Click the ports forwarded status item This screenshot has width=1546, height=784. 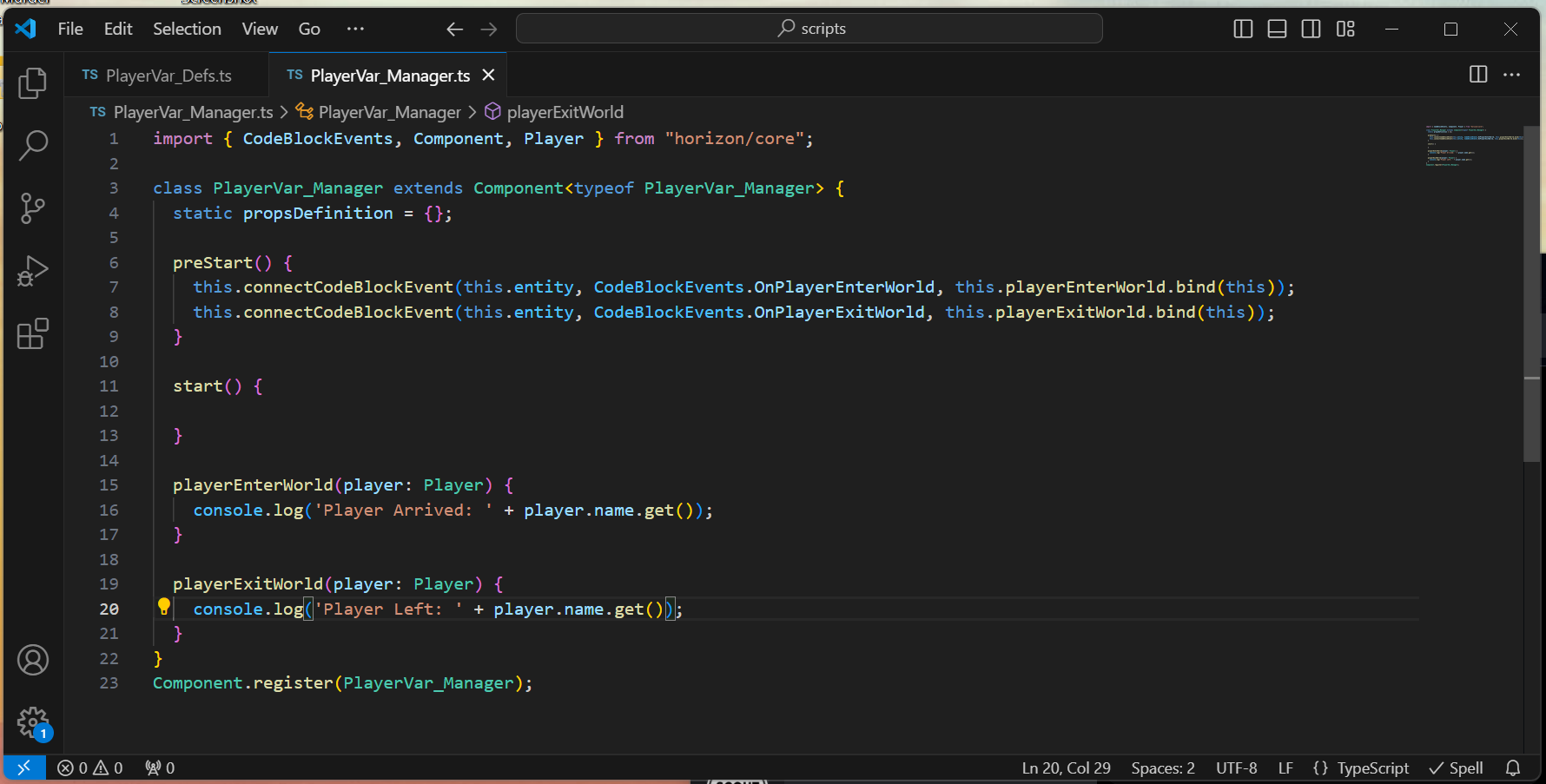click(160, 768)
